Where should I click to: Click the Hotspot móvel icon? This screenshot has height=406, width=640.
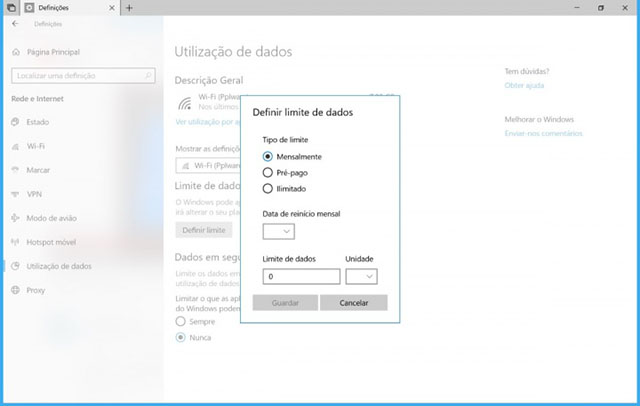pyautogui.click(x=16, y=242)
